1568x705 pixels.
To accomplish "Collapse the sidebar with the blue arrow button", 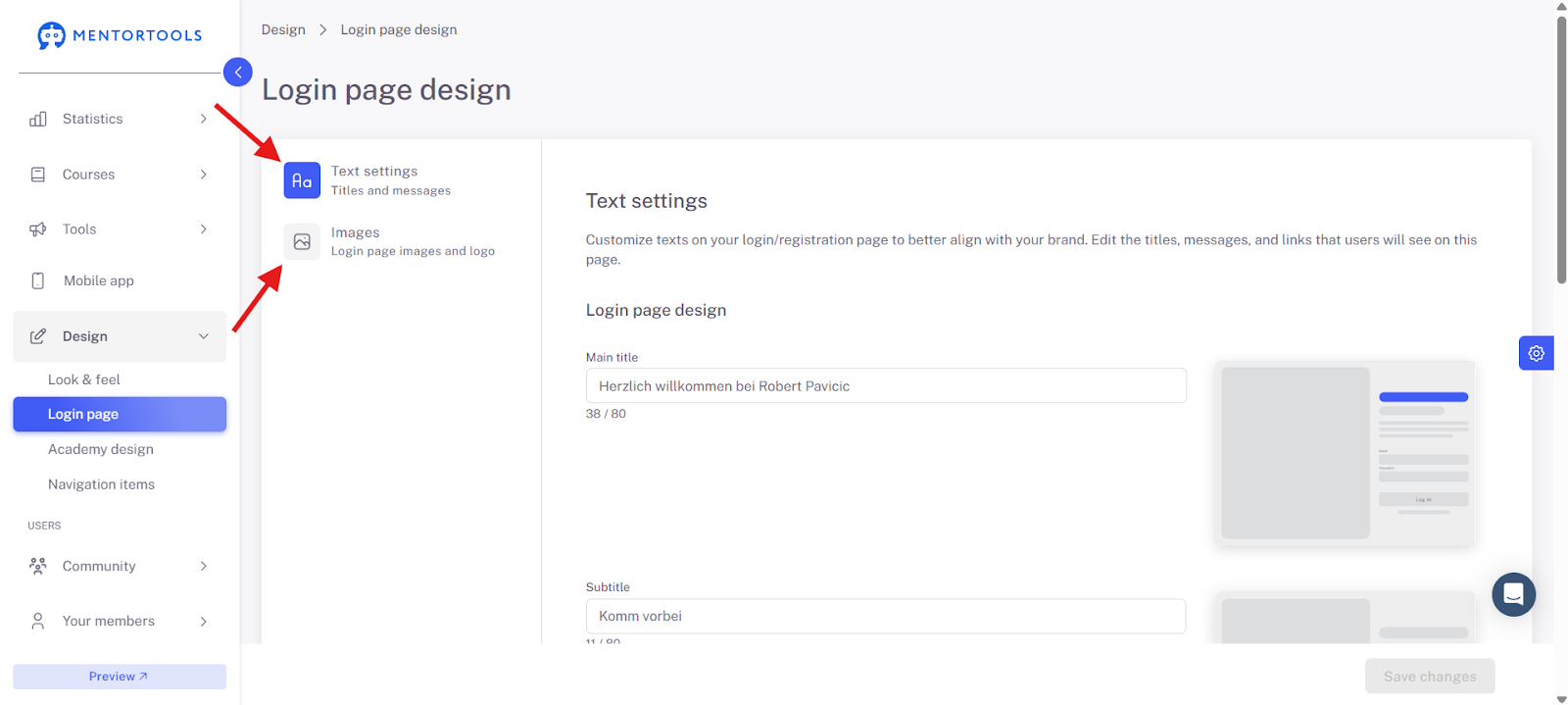I will pos(238,72).
